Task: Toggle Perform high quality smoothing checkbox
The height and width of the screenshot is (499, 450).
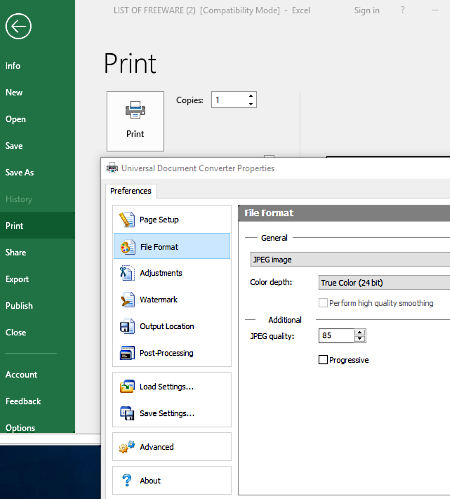Action: pos(323,303)
